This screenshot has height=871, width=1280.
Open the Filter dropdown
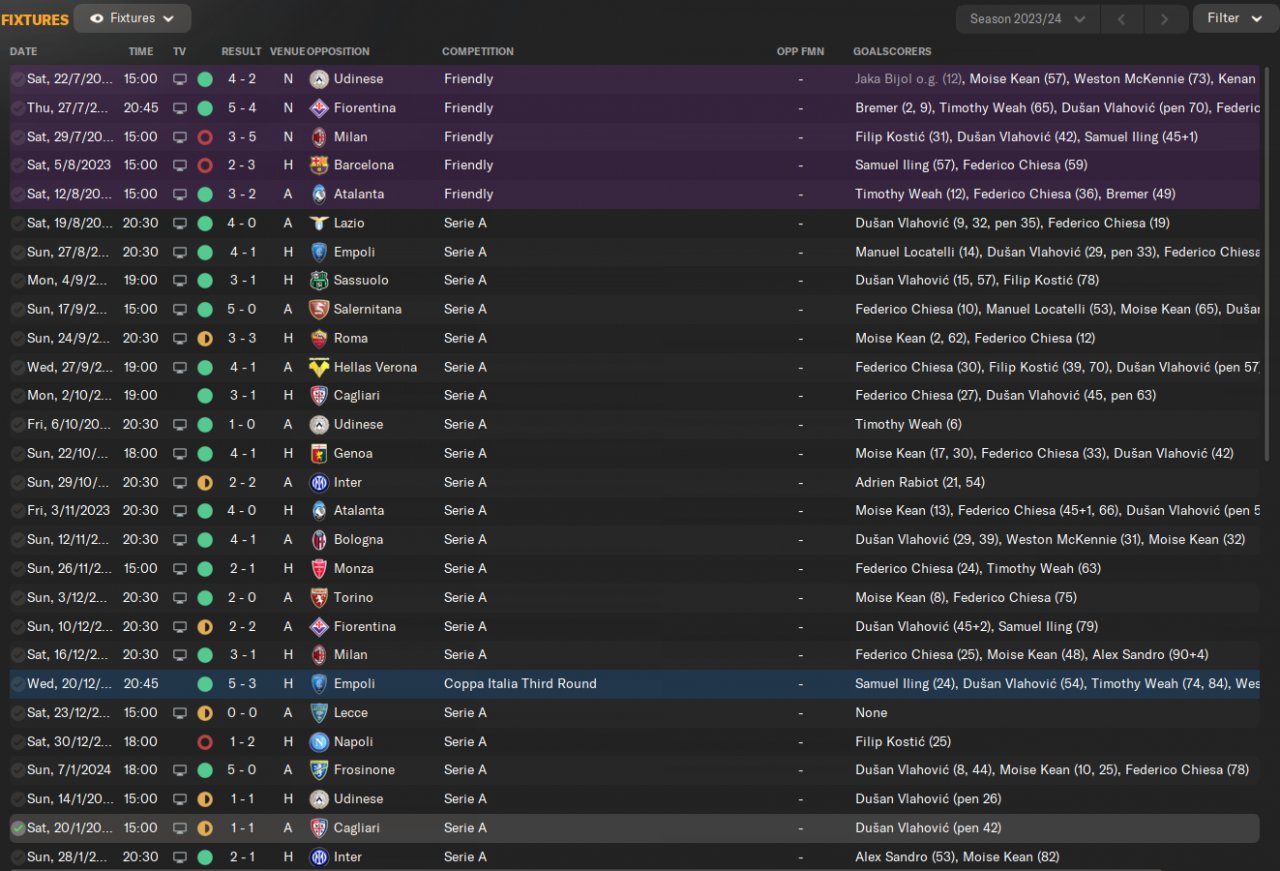pos(1234,18)
